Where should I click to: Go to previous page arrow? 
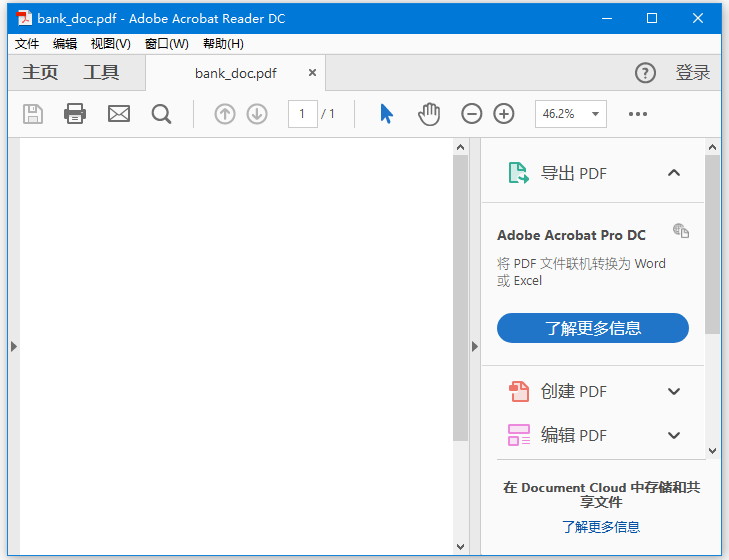[225, 114]
